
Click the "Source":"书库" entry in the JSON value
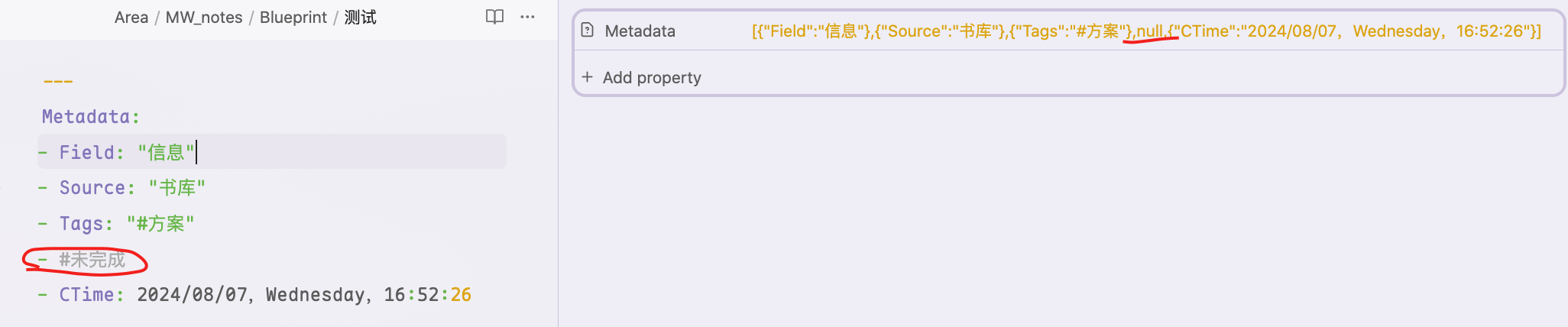tap(939, 31)
